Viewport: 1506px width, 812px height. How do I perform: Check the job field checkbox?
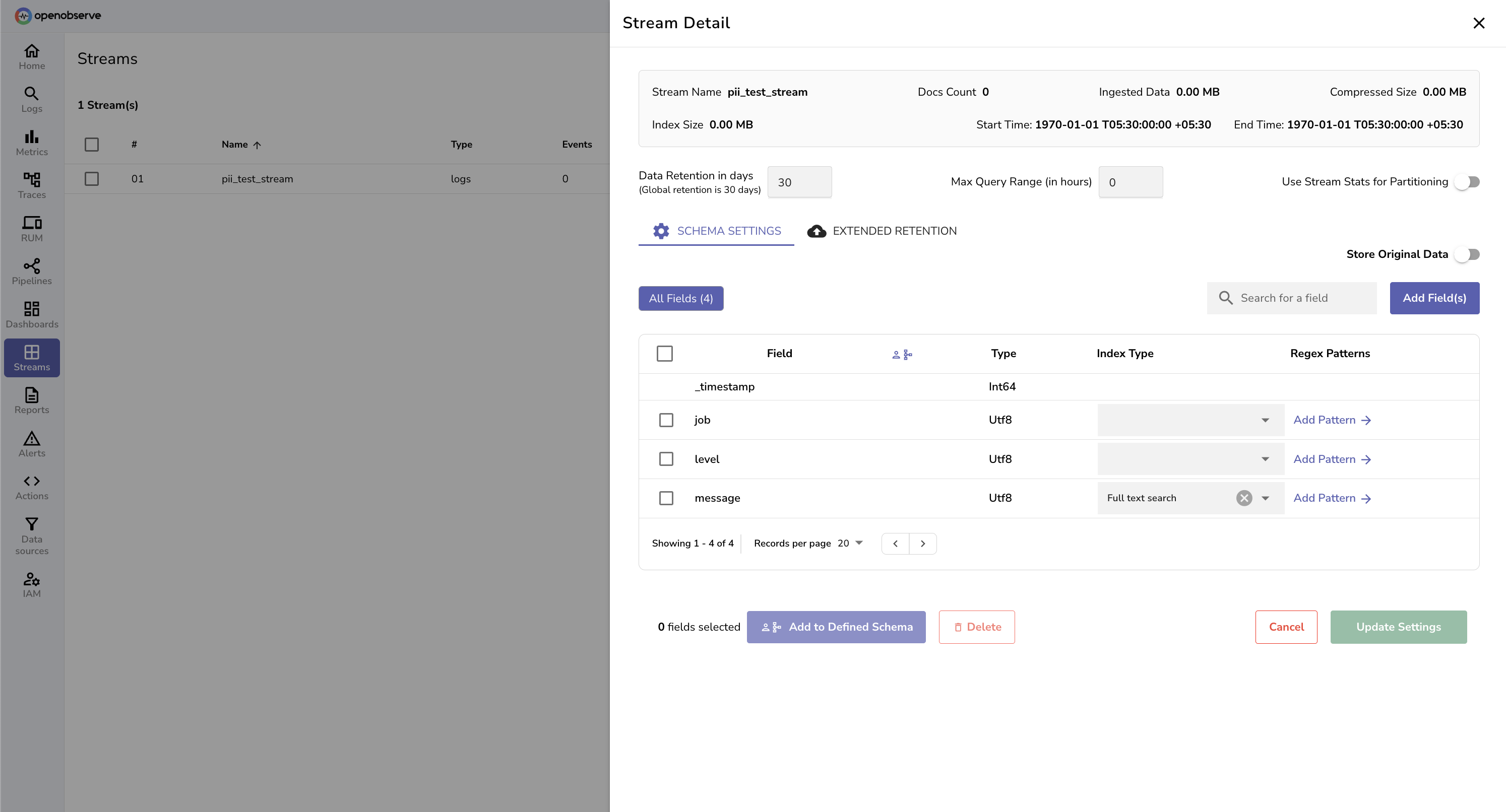(x=666, y=420)
